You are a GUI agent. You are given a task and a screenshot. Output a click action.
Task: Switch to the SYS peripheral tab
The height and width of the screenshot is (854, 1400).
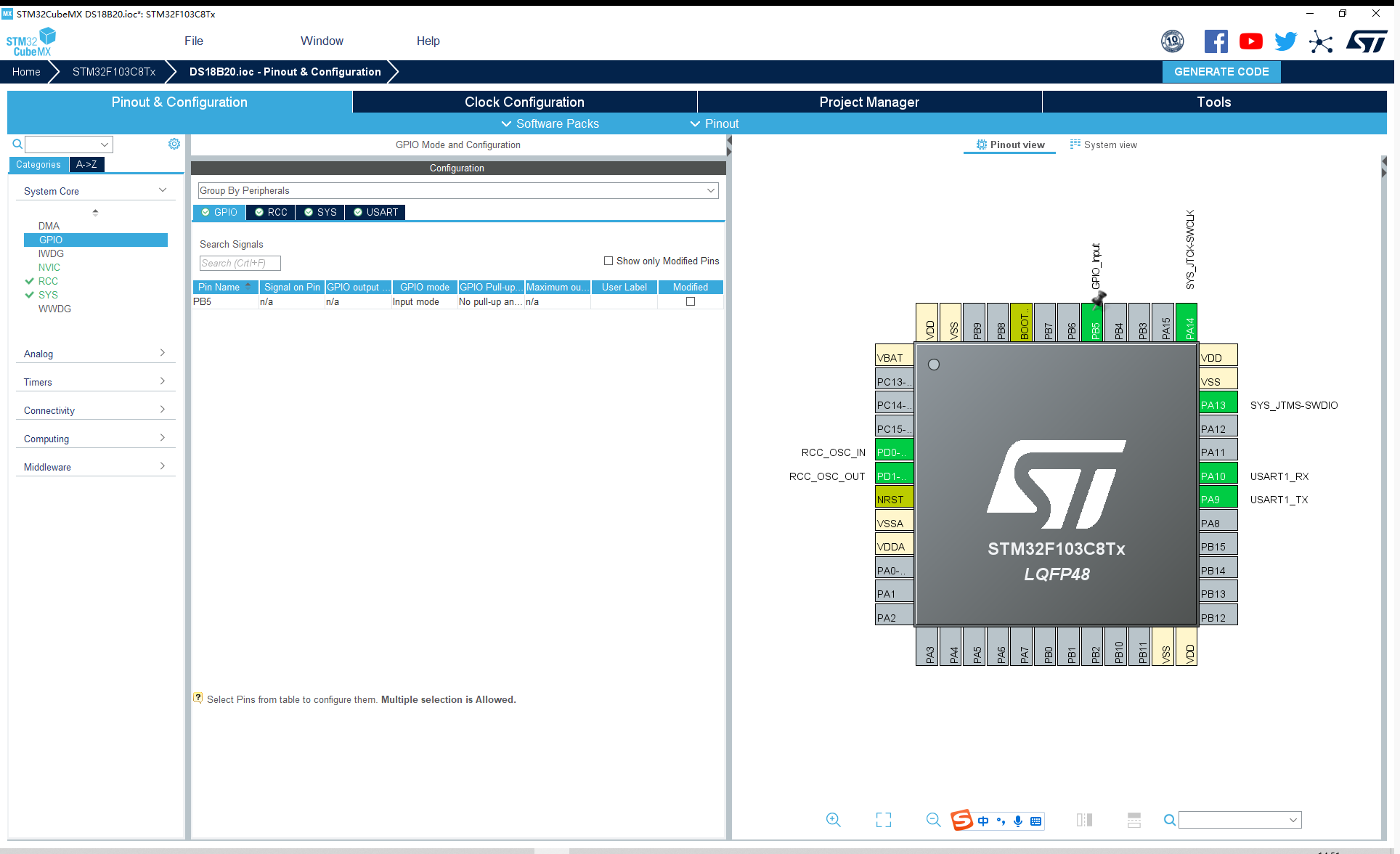320,212
